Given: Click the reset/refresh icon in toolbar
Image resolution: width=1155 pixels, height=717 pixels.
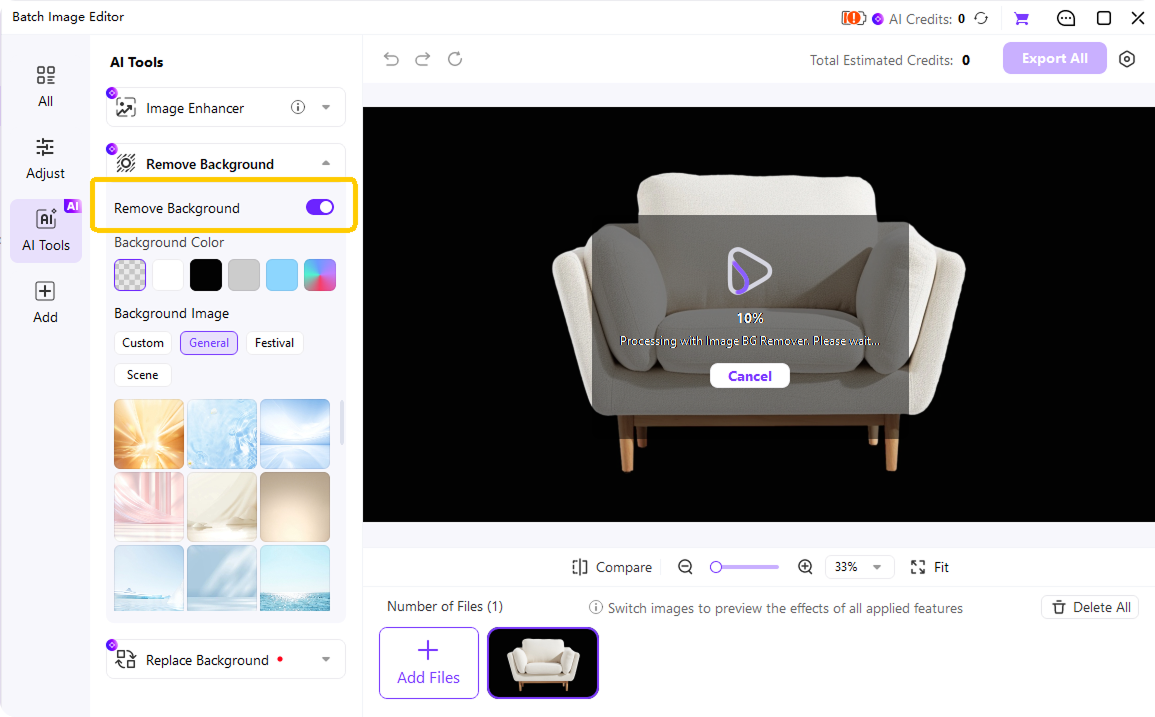Looking at the screenshot, I should click(x=455, y=59).
